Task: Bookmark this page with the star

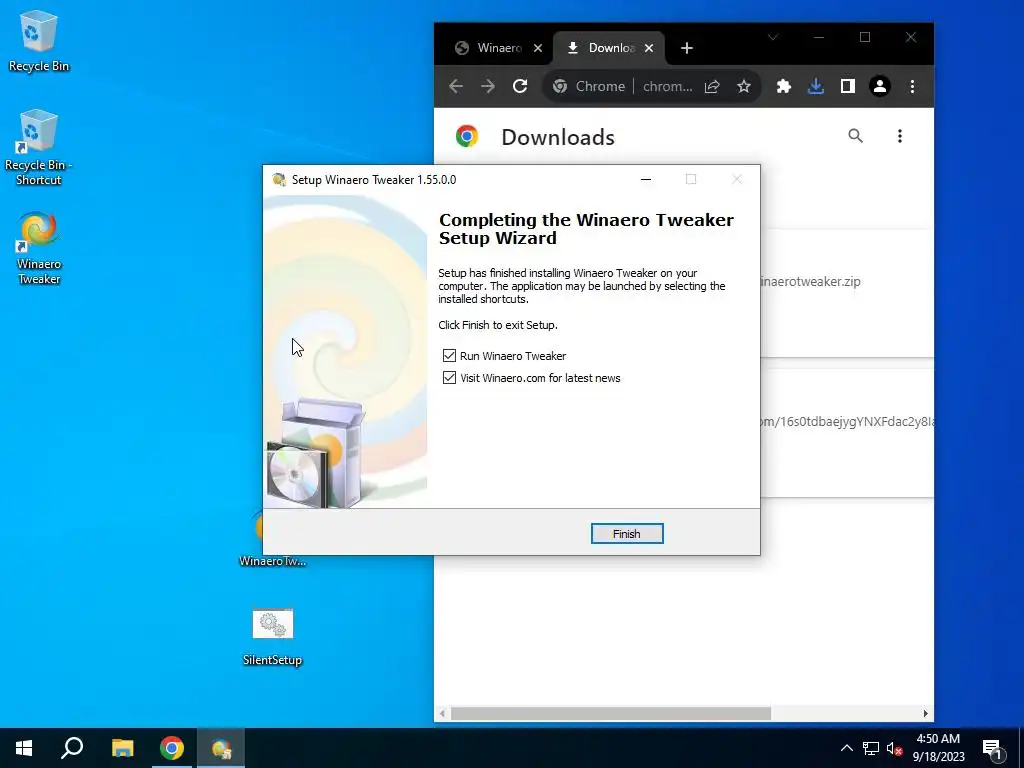Action: tap(744, 86)
